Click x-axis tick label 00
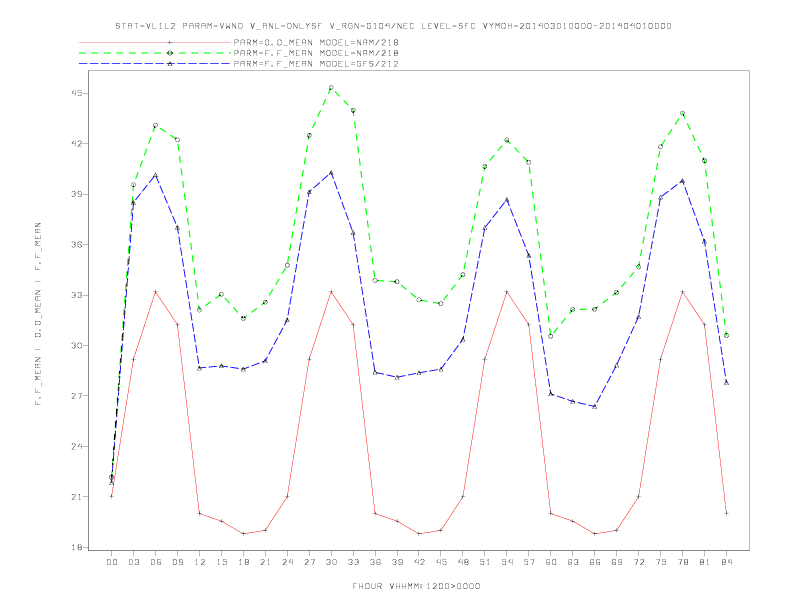The width and height of the screenshot is (792, 612). point(112,562)
